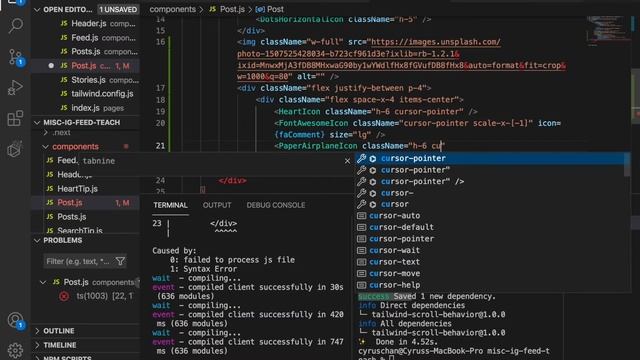Open the Run and Debug view

tap(15, 87)
